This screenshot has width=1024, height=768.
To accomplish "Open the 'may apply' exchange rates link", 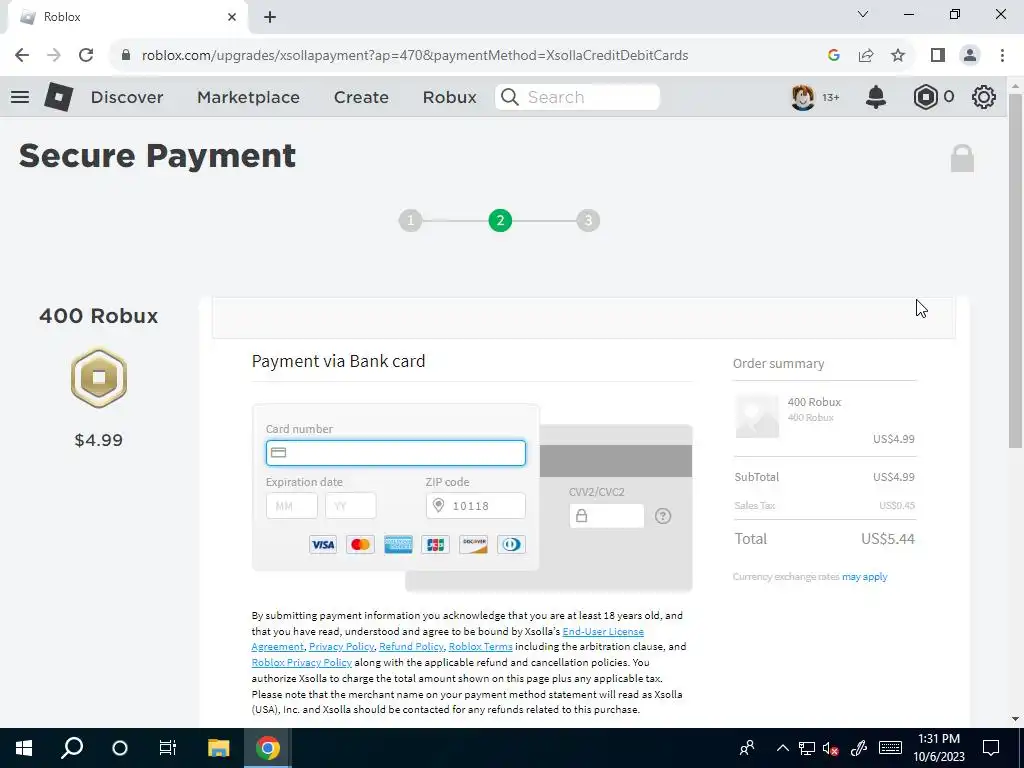I will 865,577.
